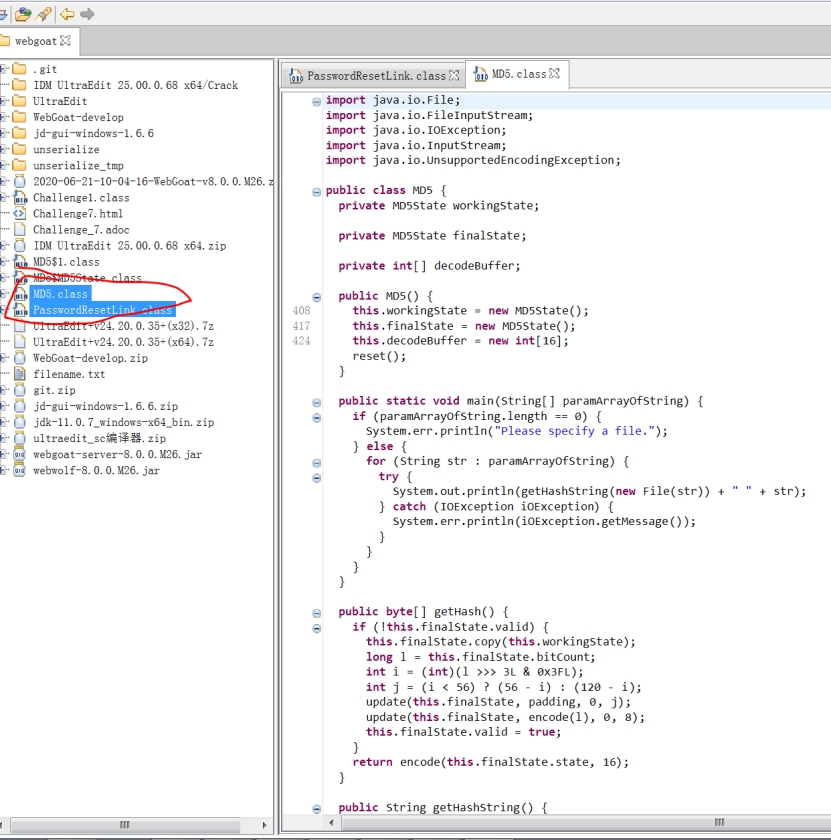Click the padding identifier in the update call

555,702
